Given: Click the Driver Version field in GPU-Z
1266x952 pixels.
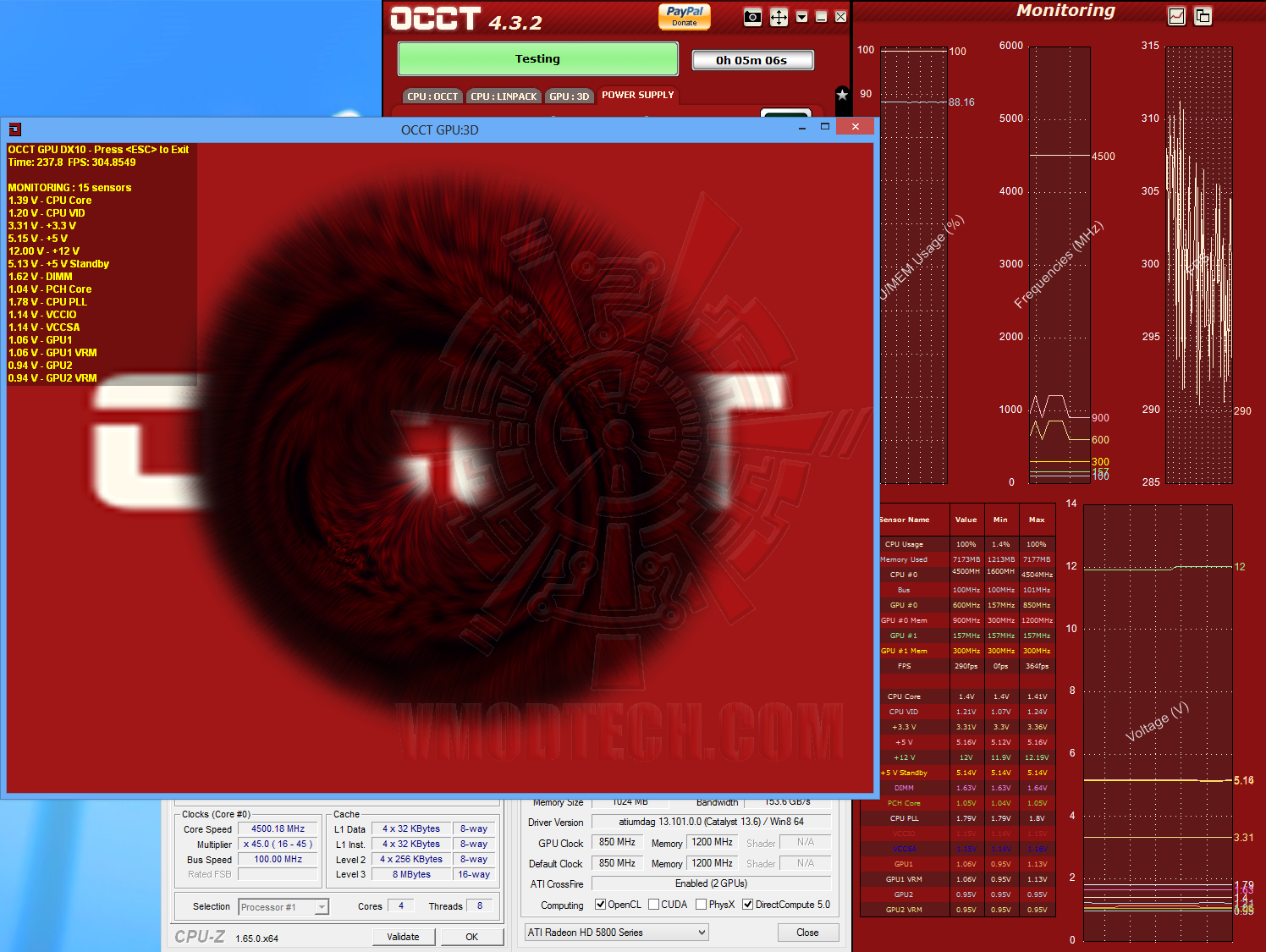Looking at the screenshot, I should click(x=711, y=822).
